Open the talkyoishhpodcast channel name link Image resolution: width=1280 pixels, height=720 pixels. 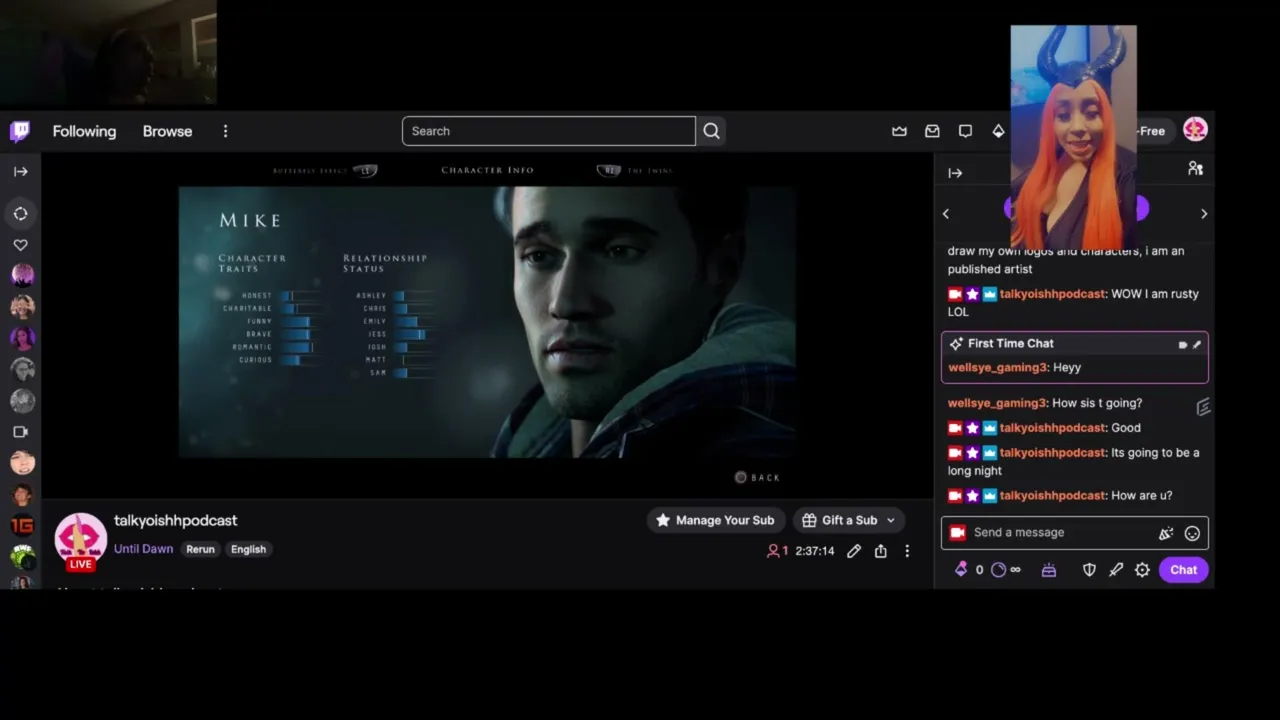(x=175, y=520)
